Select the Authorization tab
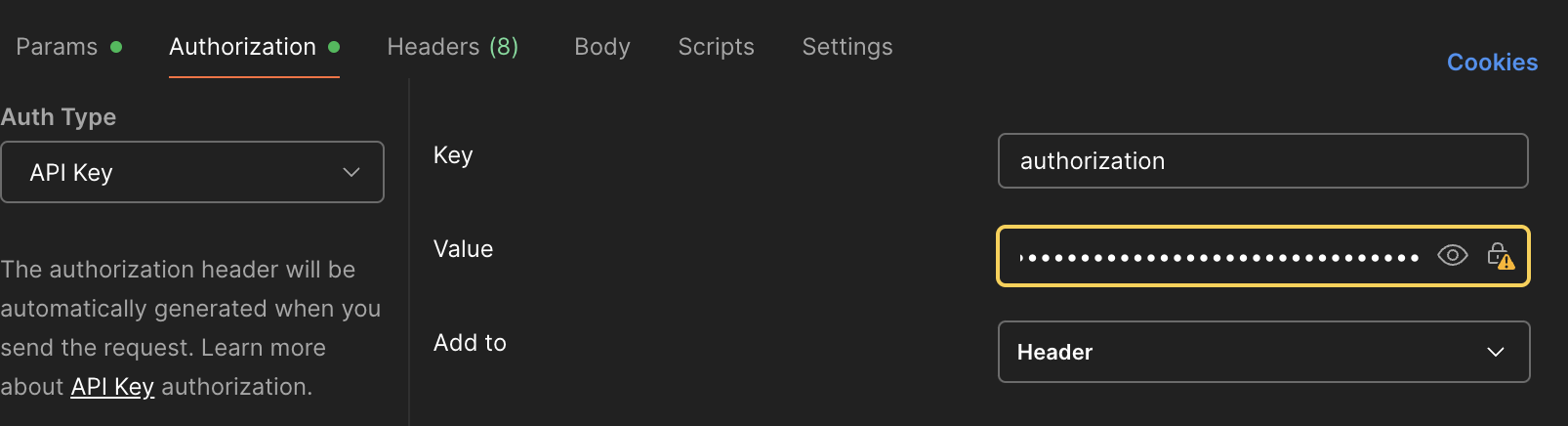This screenshot has width=1568, height=426. click(242, 47)
